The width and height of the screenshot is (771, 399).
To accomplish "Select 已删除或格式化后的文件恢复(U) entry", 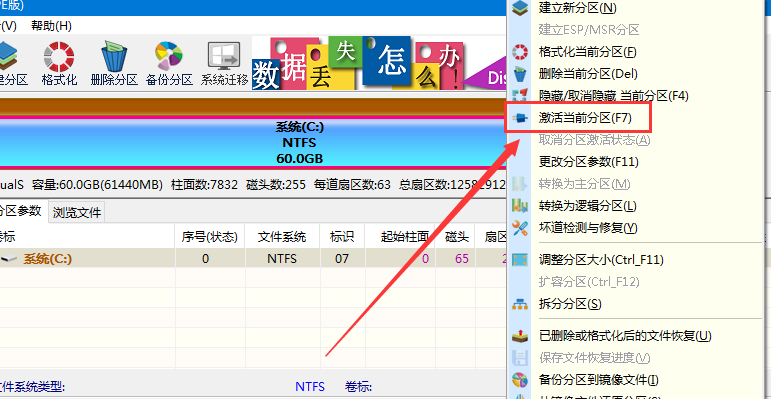I will point(625,337).
